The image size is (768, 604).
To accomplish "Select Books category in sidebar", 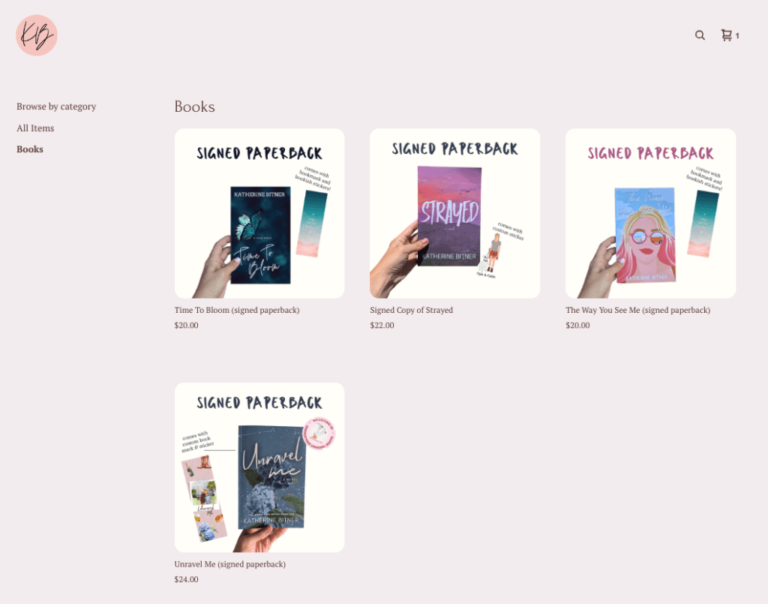I will (x=30, y=149).
